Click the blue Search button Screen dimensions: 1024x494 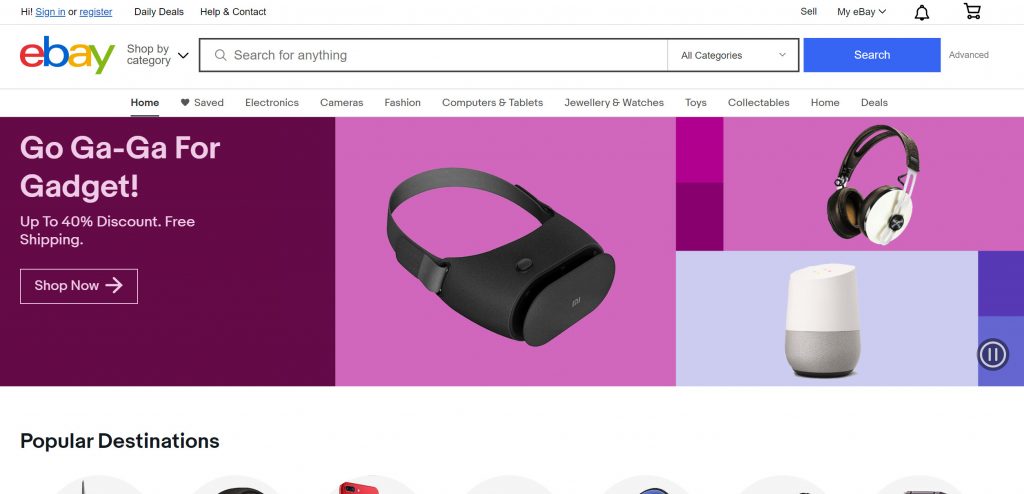(872, 55)
